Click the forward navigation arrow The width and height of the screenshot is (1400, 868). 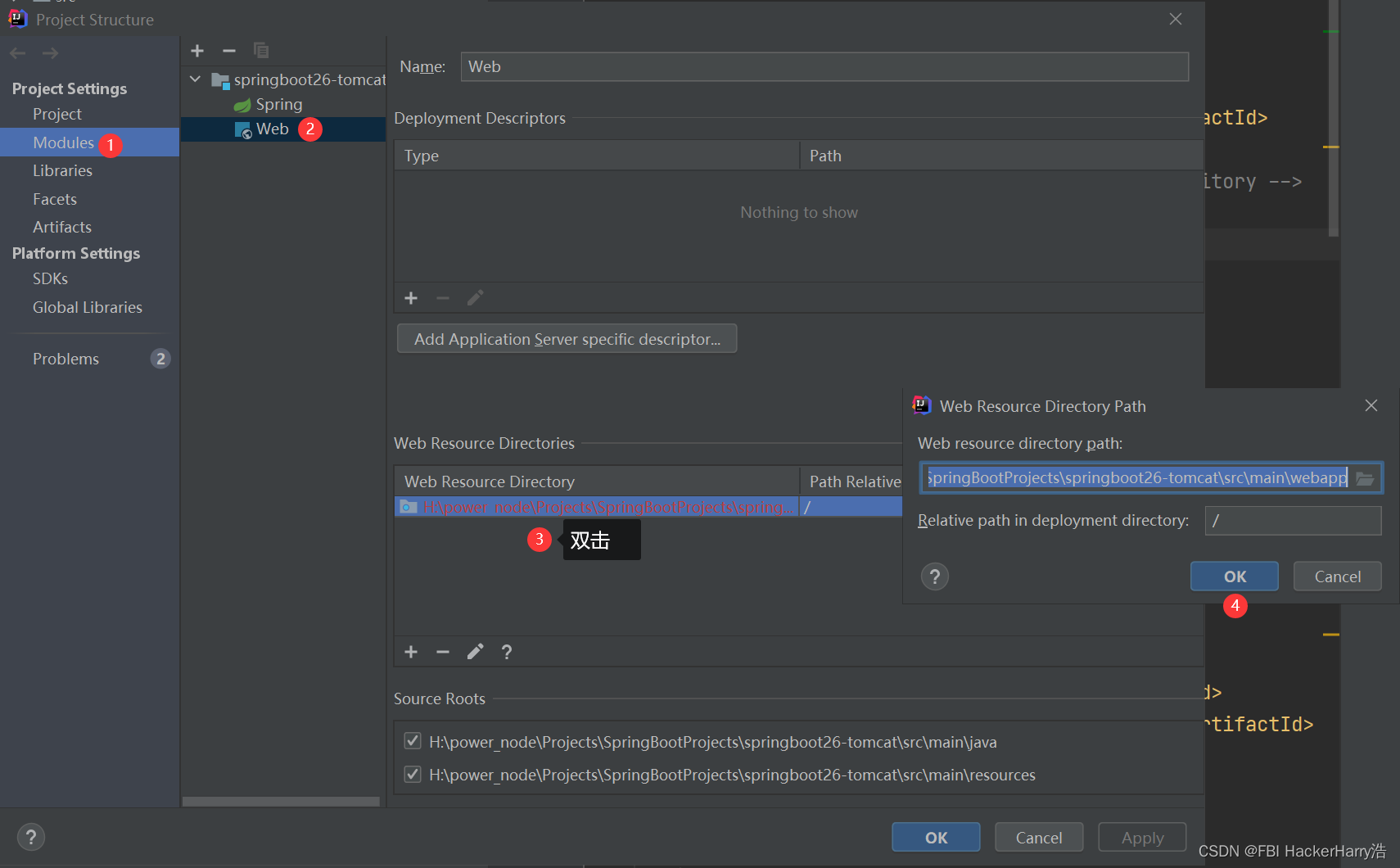tap(50, 53)
